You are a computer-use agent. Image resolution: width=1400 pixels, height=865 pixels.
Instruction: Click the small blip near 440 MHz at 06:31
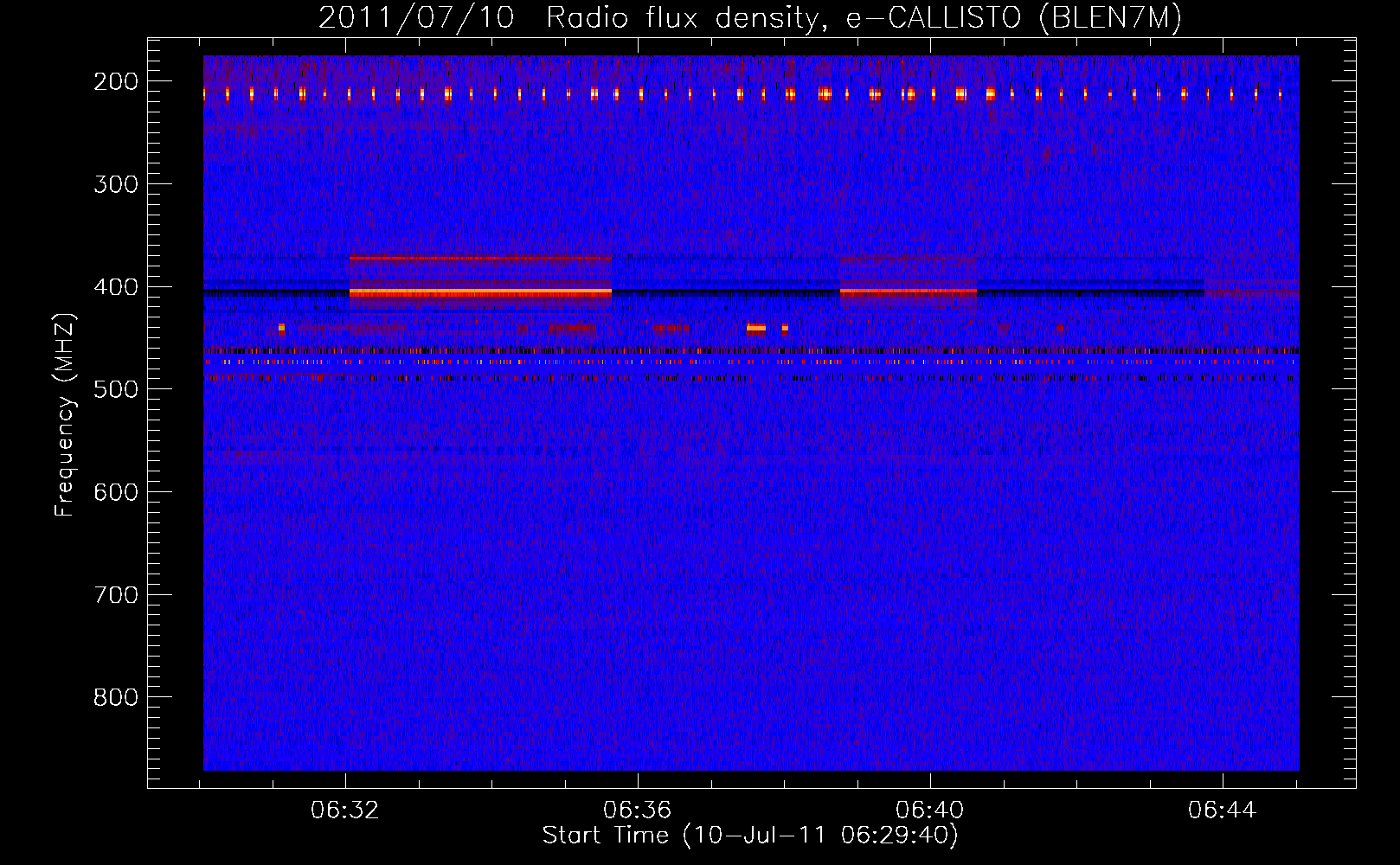(281, 329)
